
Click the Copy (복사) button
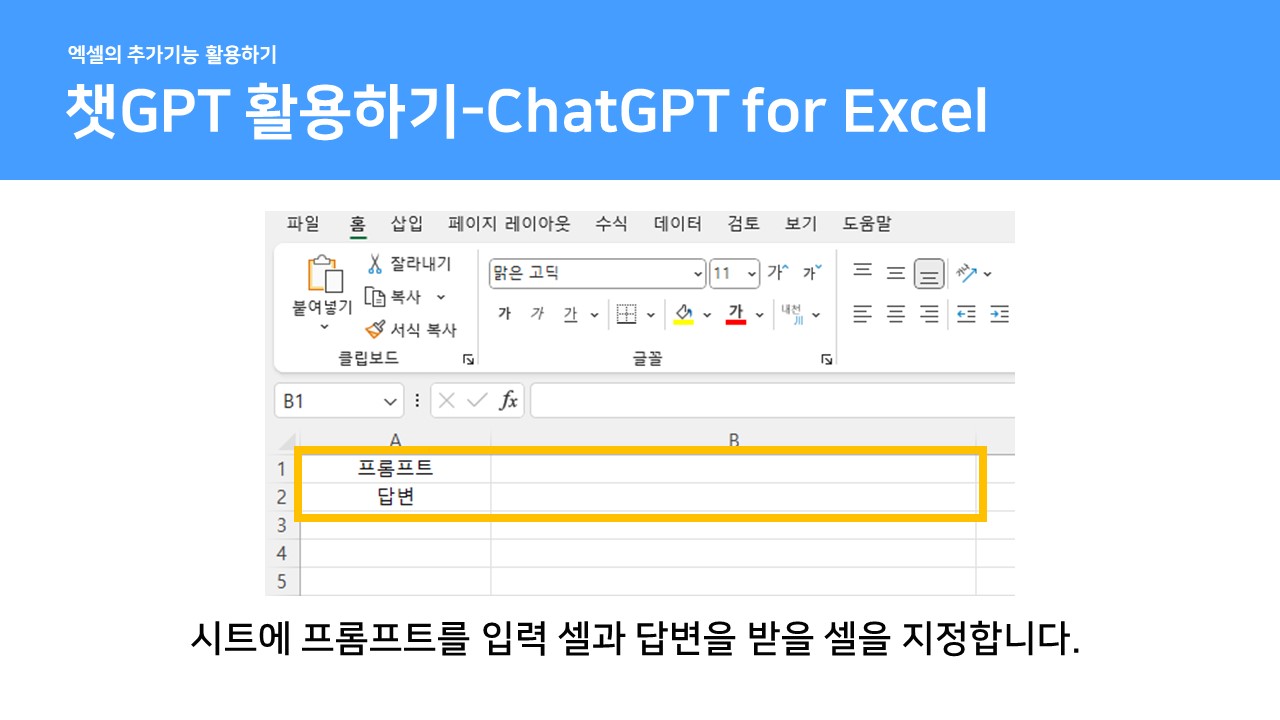[392, 297]
